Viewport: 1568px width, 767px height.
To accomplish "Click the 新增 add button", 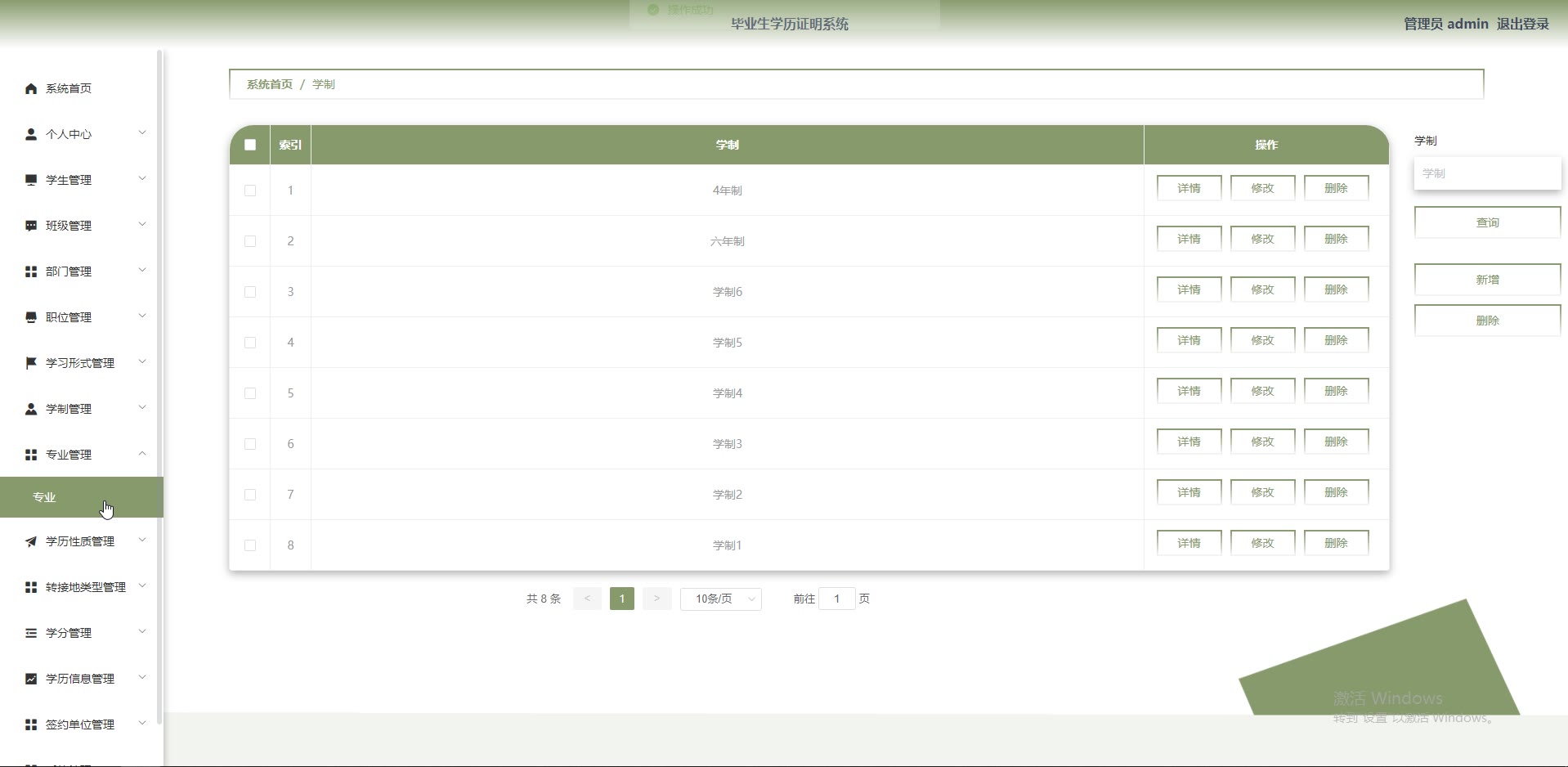I will [x=1487, y=280].
